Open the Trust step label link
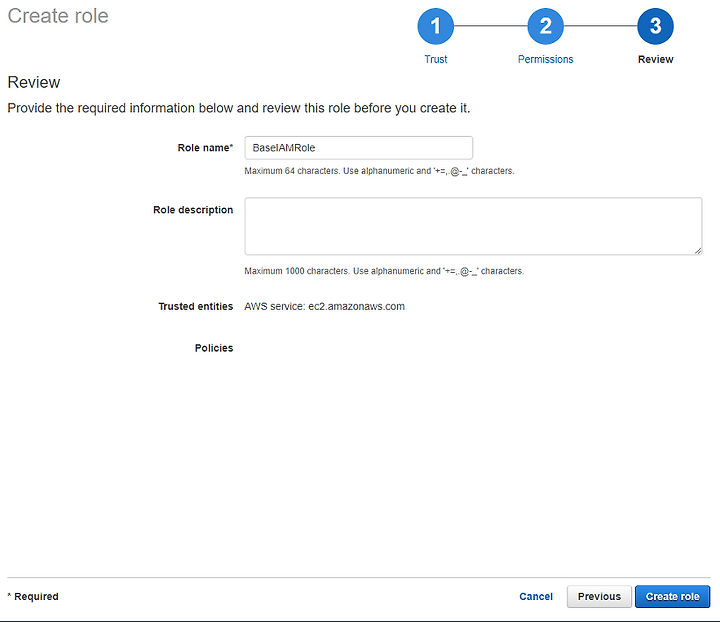720x622 pixels. coord(435,59)
